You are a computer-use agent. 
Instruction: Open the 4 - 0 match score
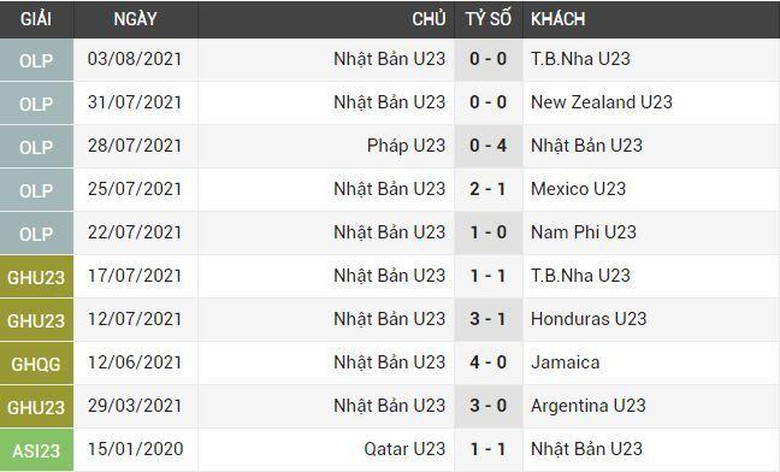[488, 363]
